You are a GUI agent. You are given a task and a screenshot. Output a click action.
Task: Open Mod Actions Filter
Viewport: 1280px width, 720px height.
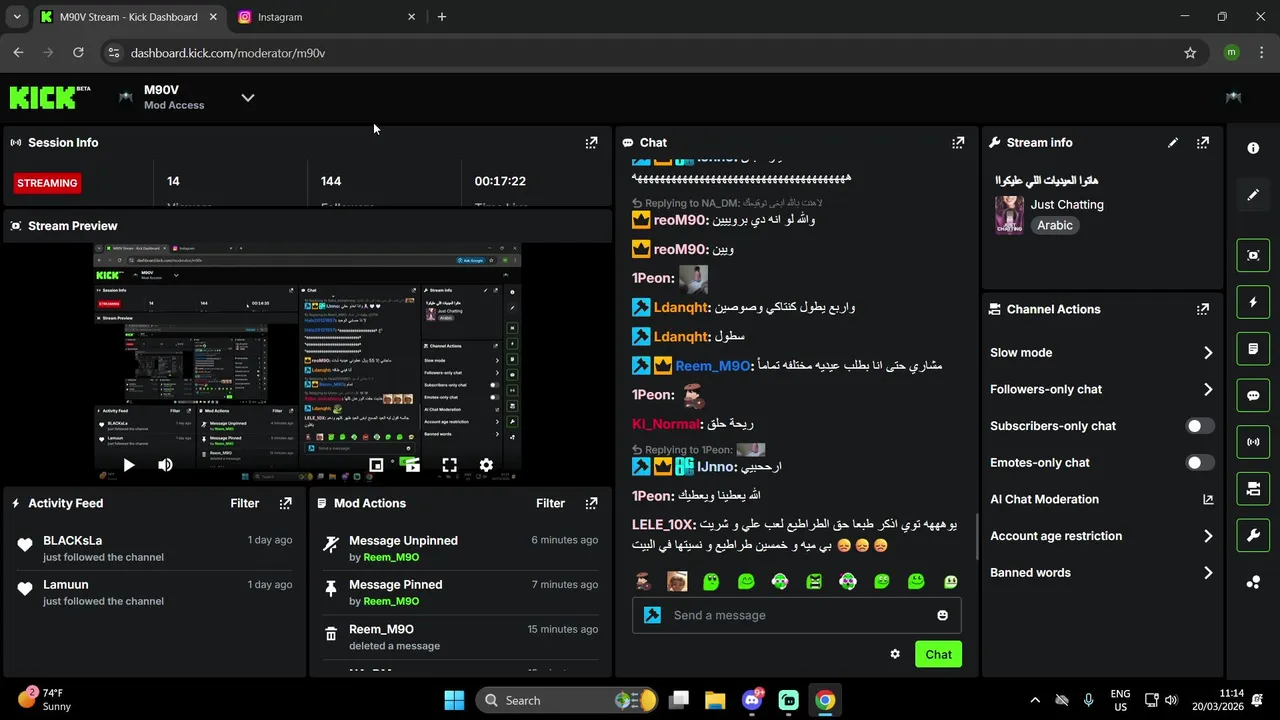tap(550, 504)
